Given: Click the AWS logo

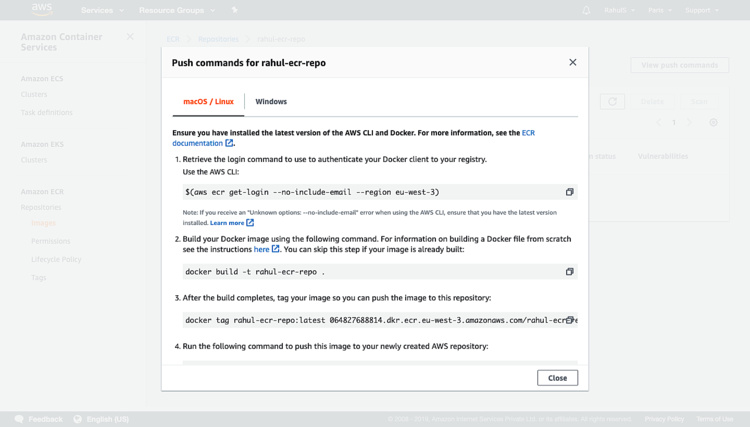Looking at the screenshot, I should [43, 10].
